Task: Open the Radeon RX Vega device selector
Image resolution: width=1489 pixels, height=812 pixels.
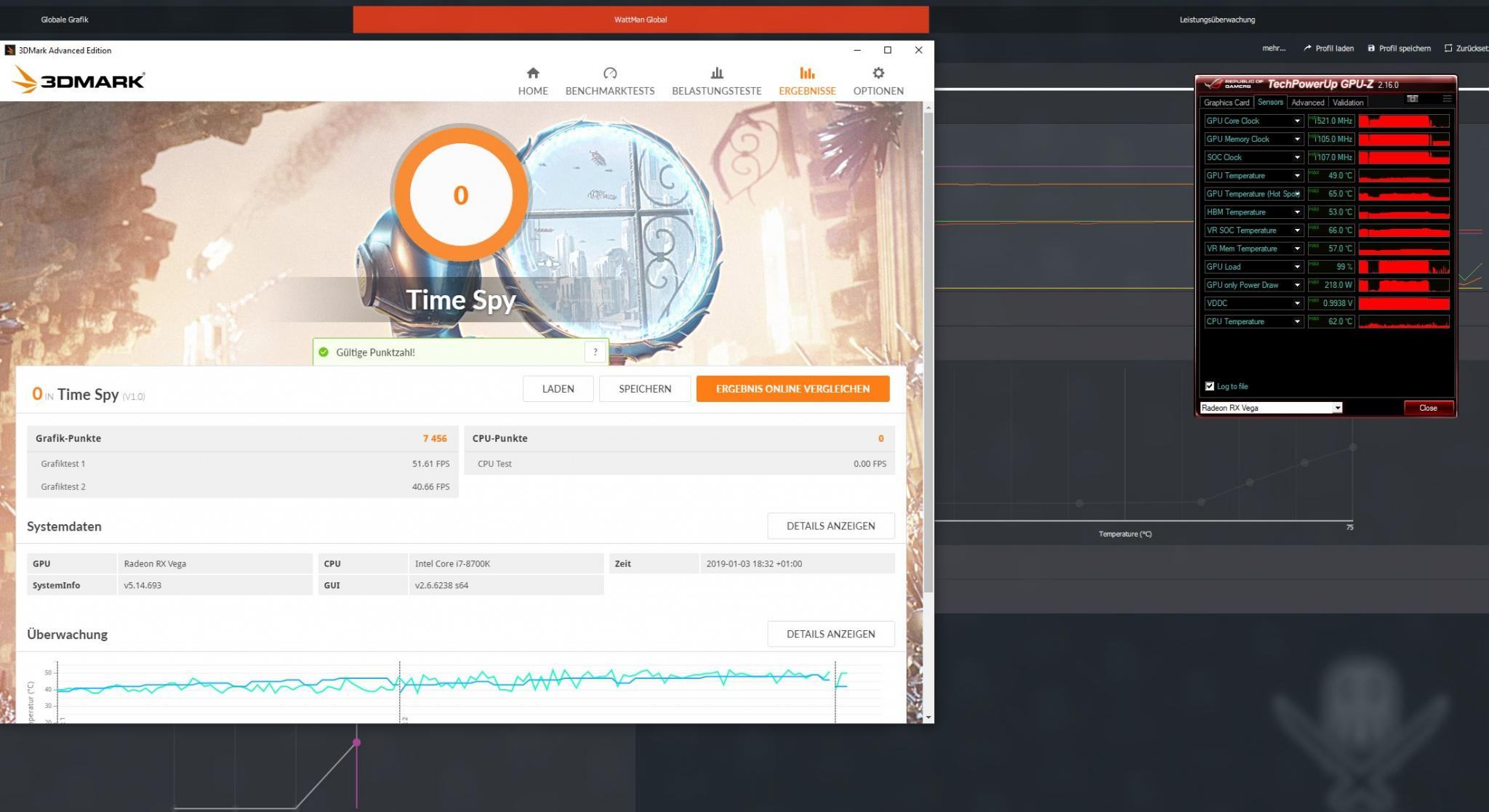Action: 1271,408
